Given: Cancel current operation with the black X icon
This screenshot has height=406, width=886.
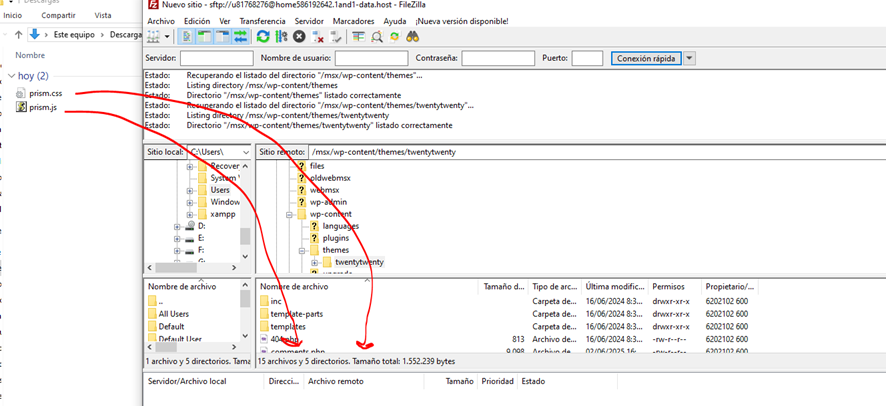Looking at the screenshot, I should (299, 37).
